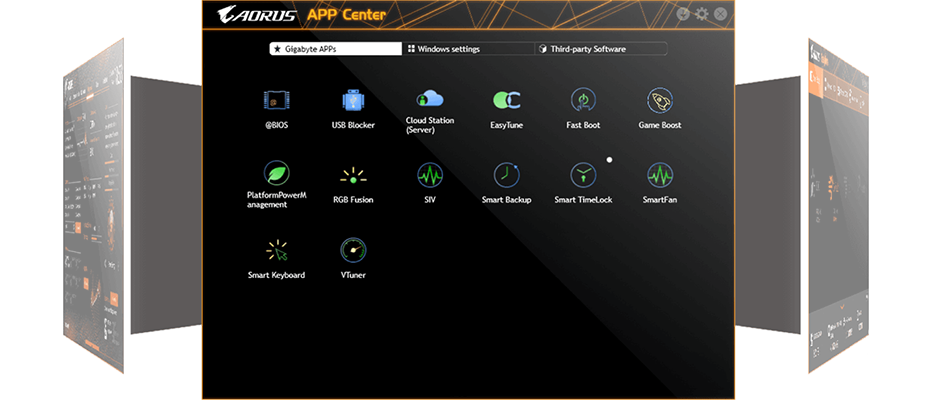
Task: Switch to the Windows settings tab
Action: [x=468, y=49]
